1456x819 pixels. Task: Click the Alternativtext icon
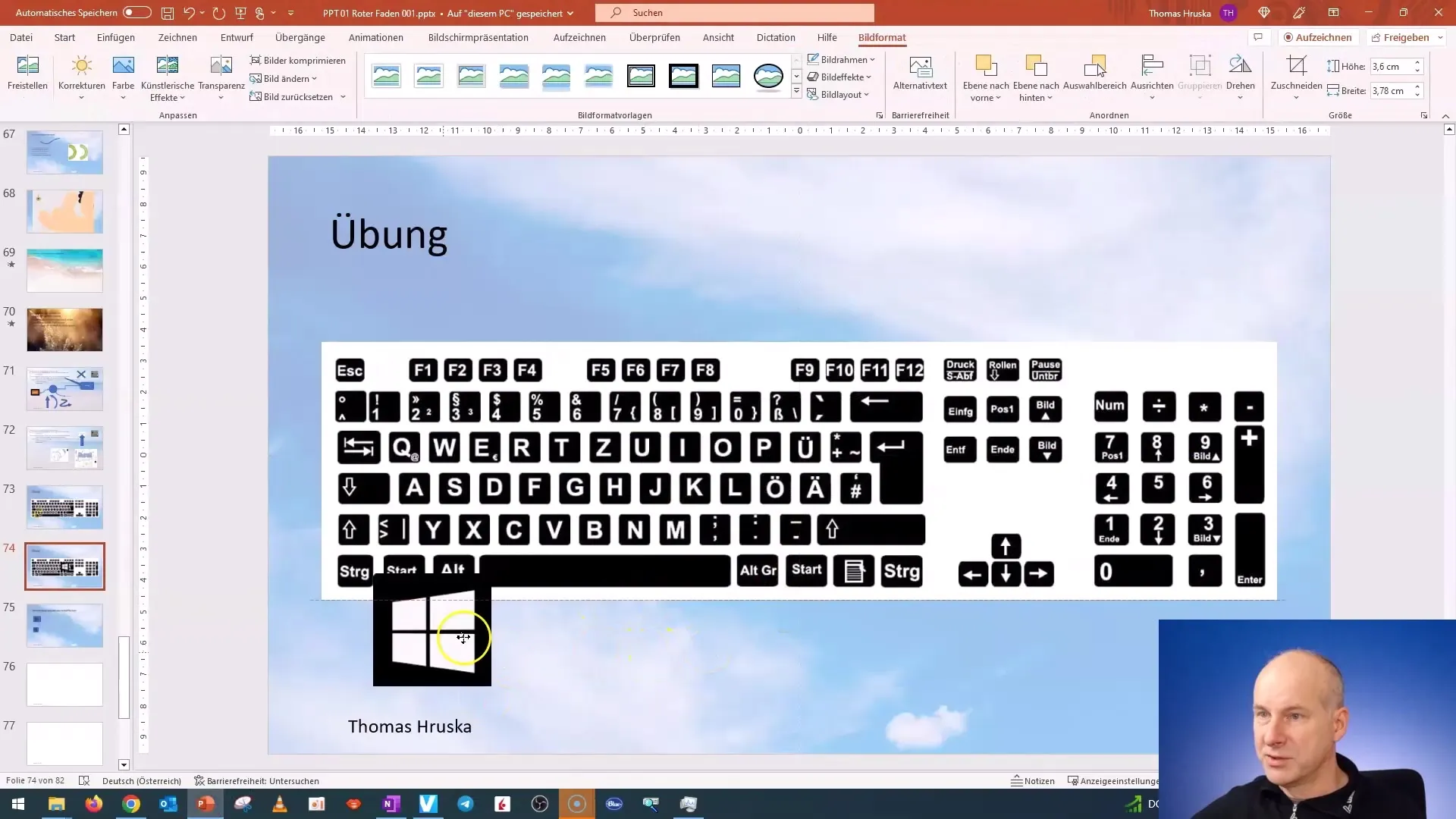(920, 67)
